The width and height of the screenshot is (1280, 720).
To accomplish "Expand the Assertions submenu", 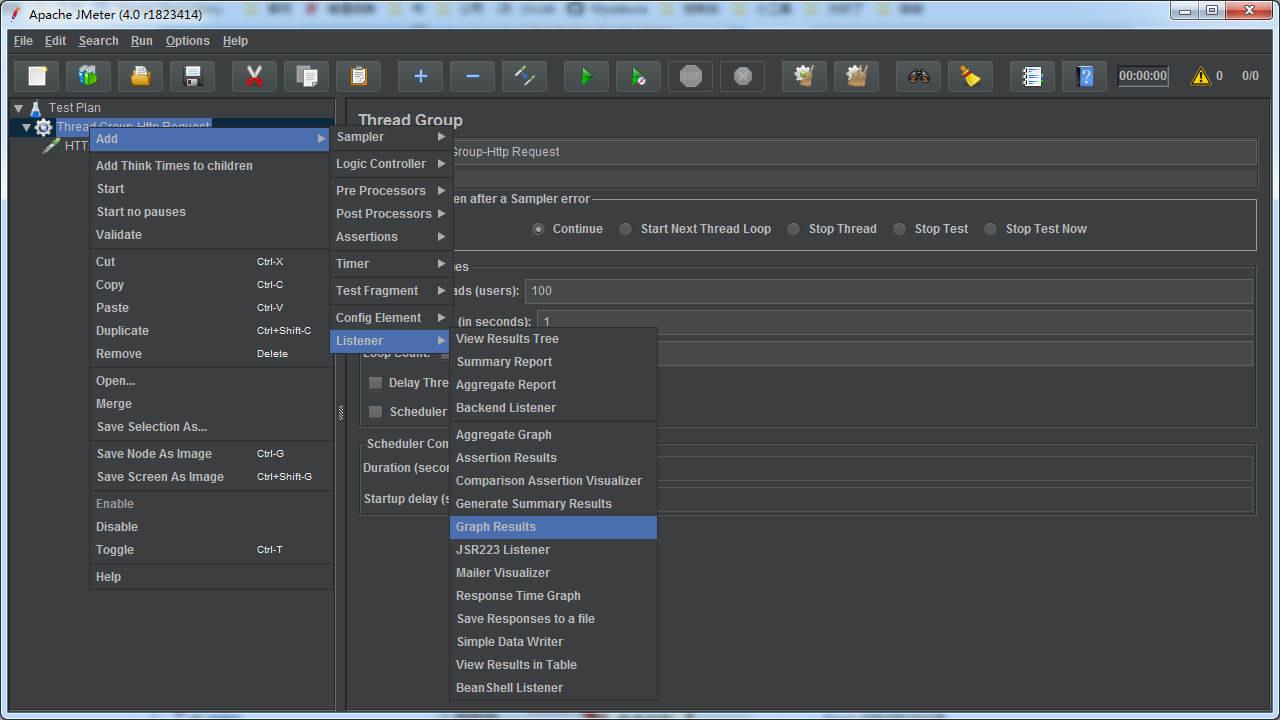I will [391, 237].
